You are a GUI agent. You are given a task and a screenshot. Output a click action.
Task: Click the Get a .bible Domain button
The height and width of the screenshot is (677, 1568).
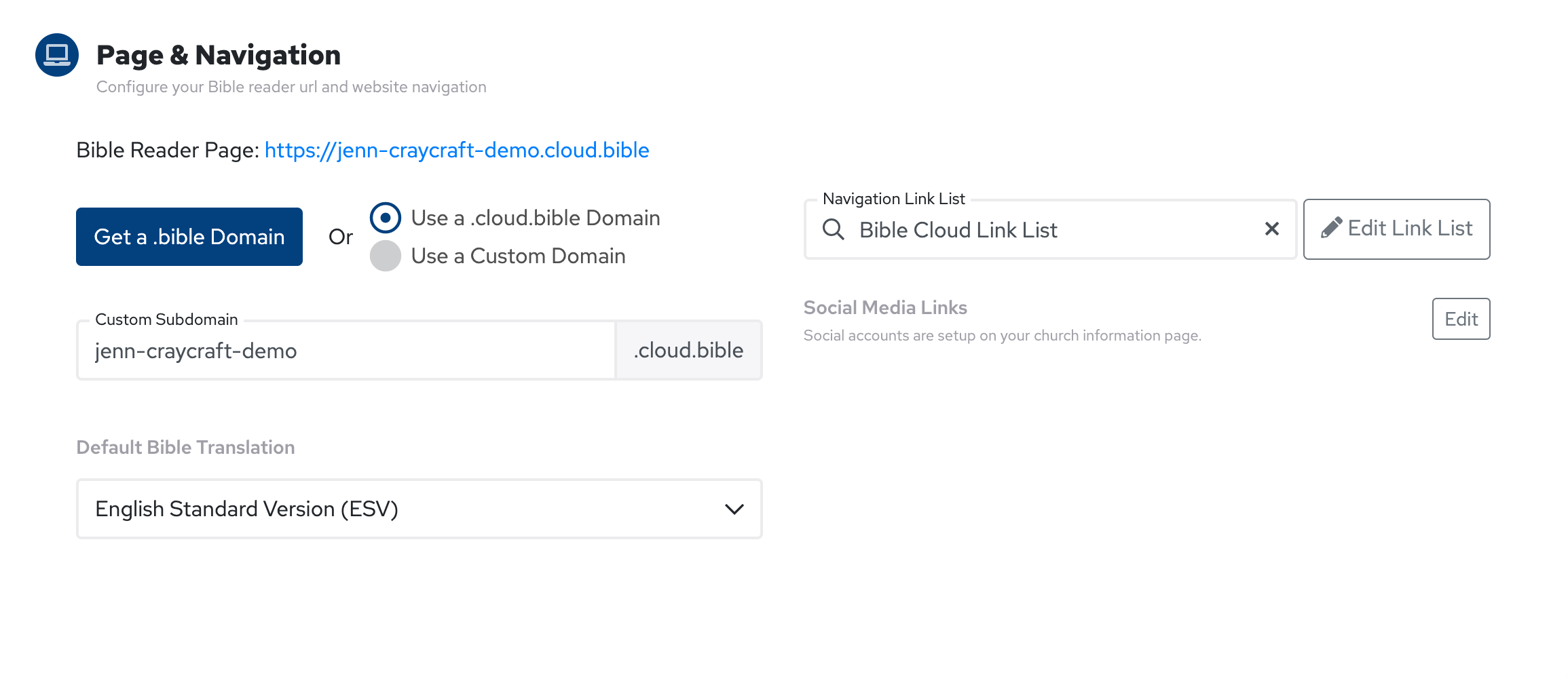(x=189, y=236)
